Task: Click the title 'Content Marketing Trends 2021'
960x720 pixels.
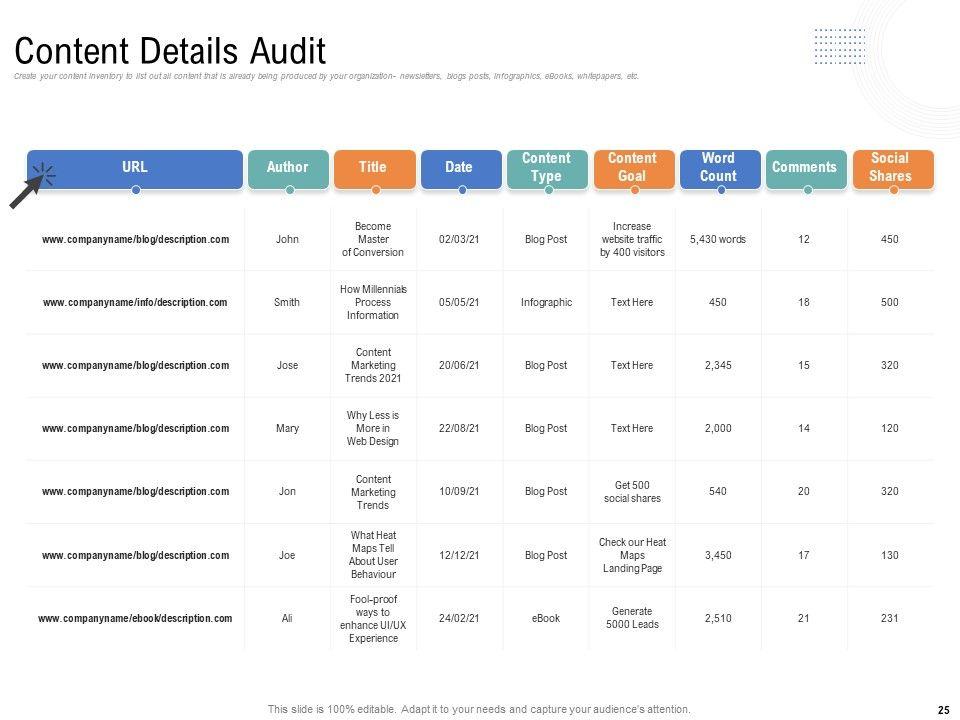Action: click(x=373, y=366)
